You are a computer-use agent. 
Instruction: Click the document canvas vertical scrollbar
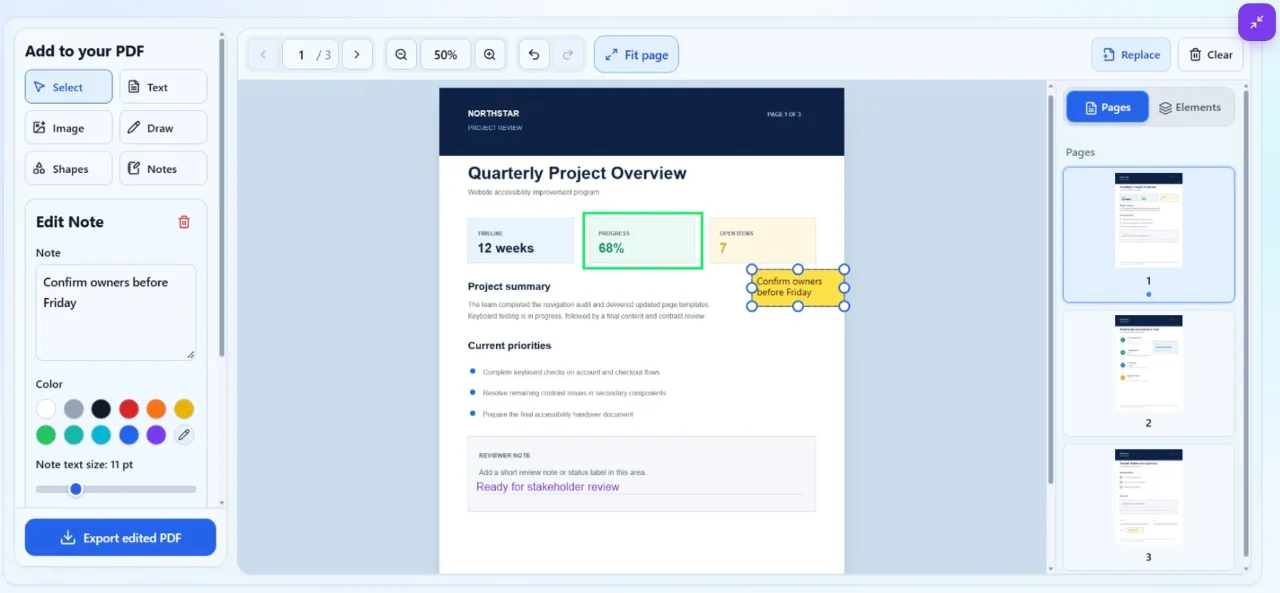[1050, 290]
